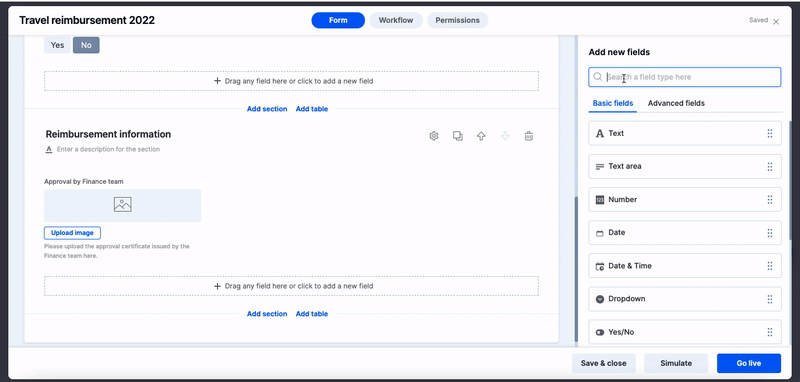Move Reimbursement information section up
The height and width of the screenshot is (382, 800).
481,136
